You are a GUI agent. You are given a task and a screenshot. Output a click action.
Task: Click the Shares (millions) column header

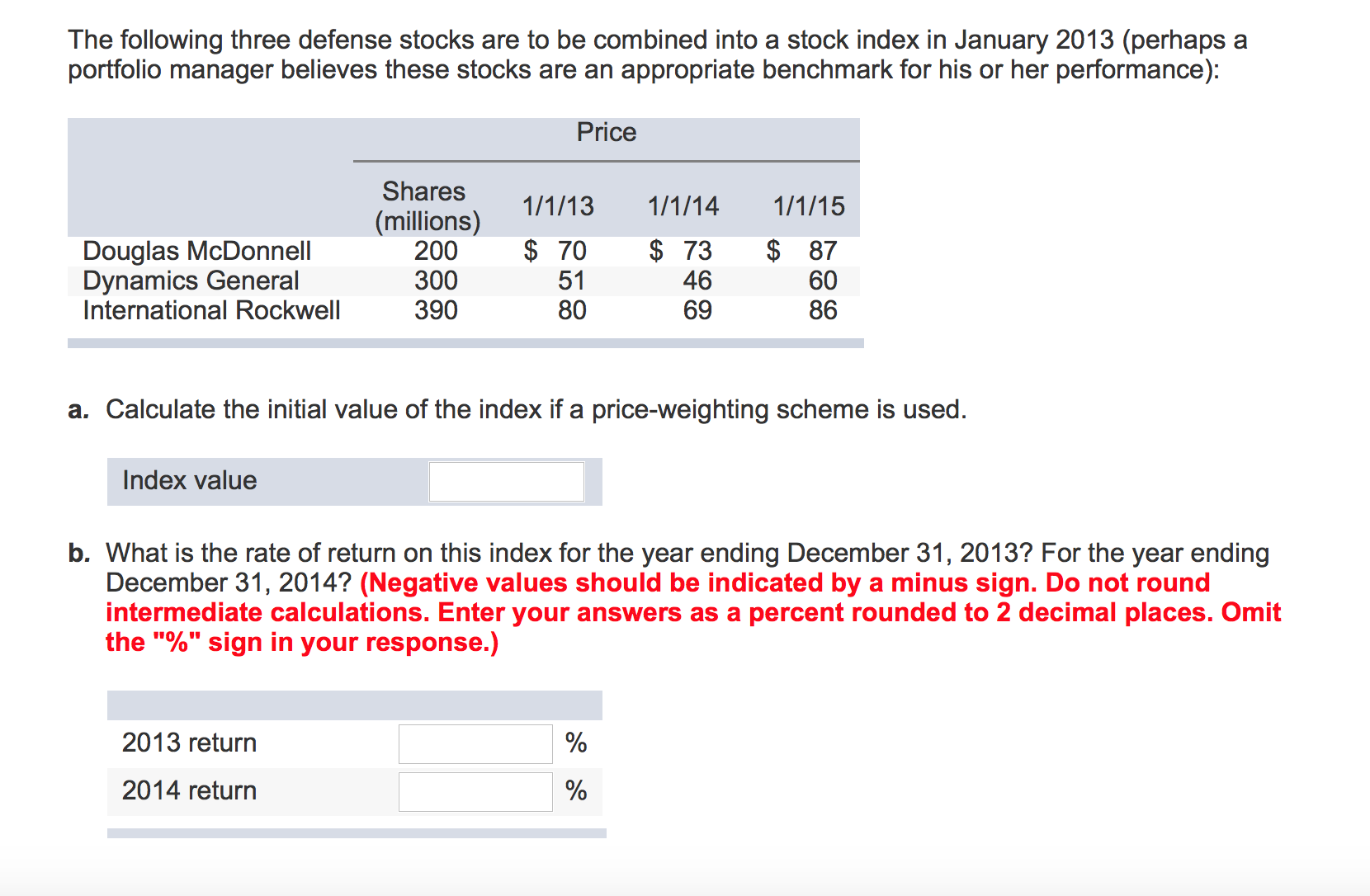point(427,206)
